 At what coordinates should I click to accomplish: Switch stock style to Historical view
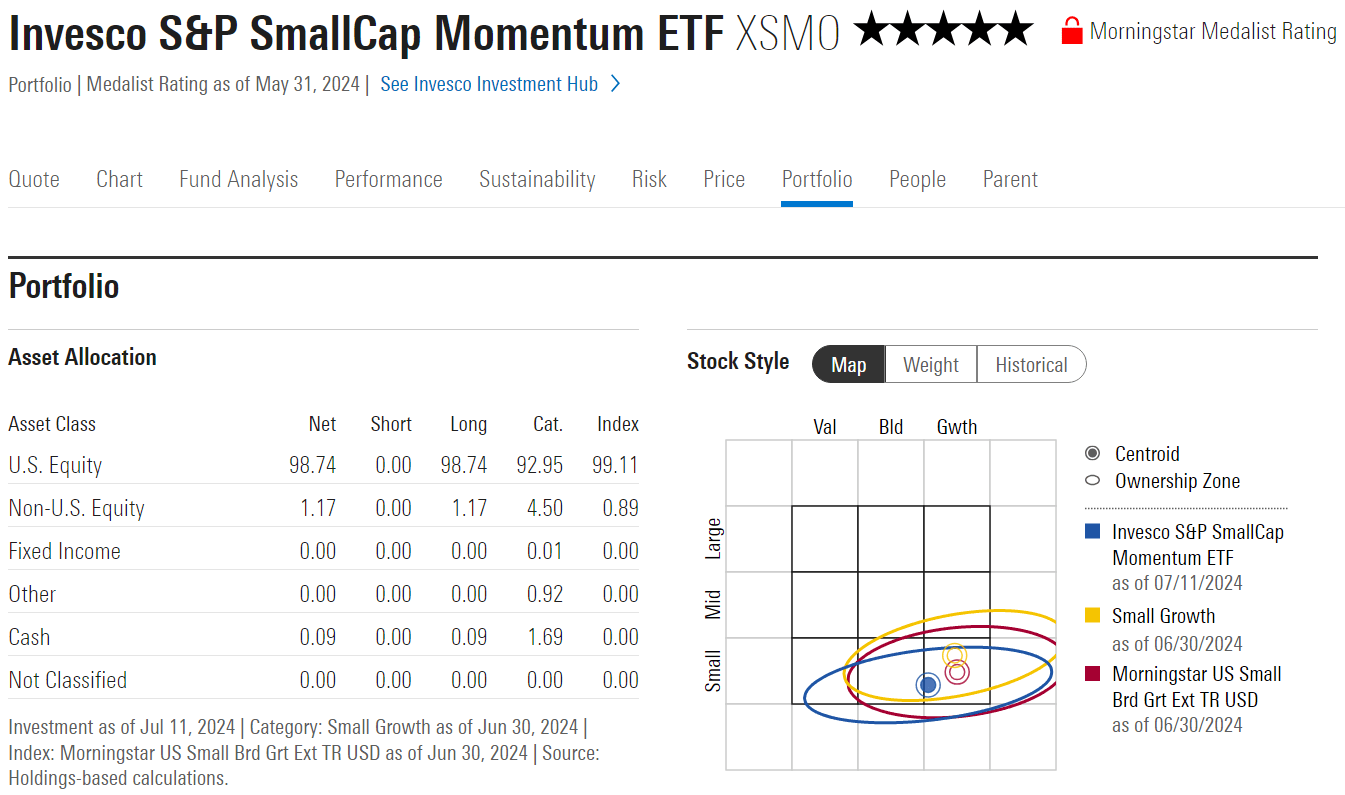1031,365
